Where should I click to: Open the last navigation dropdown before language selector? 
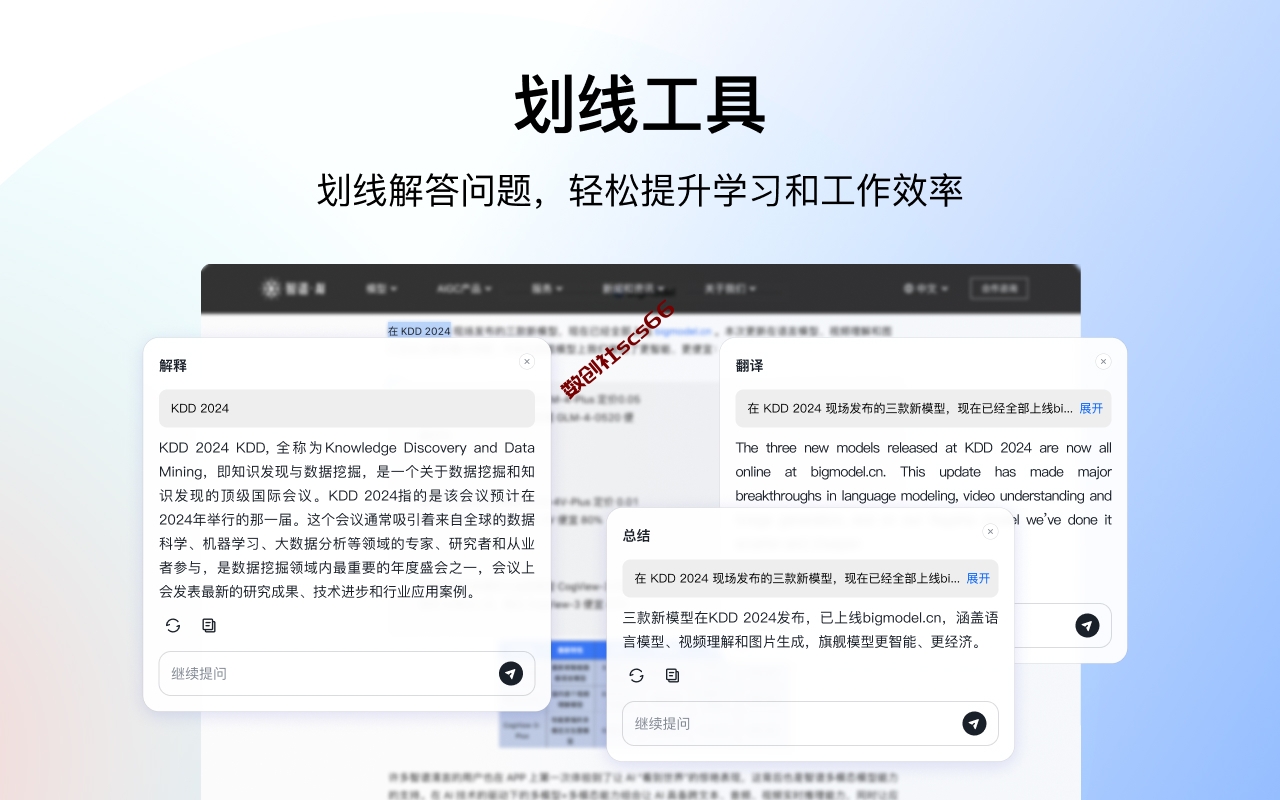coord(730,289)
